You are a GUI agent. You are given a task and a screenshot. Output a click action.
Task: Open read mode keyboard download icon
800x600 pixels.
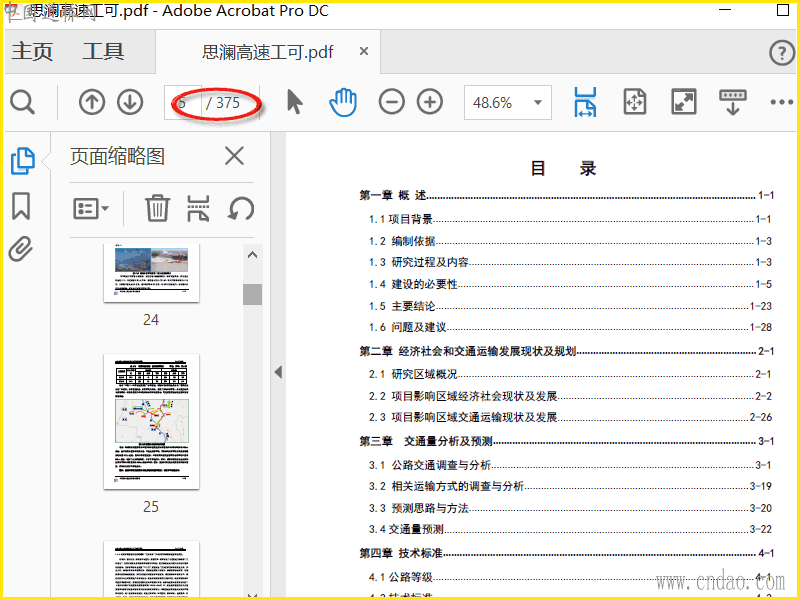733,102
